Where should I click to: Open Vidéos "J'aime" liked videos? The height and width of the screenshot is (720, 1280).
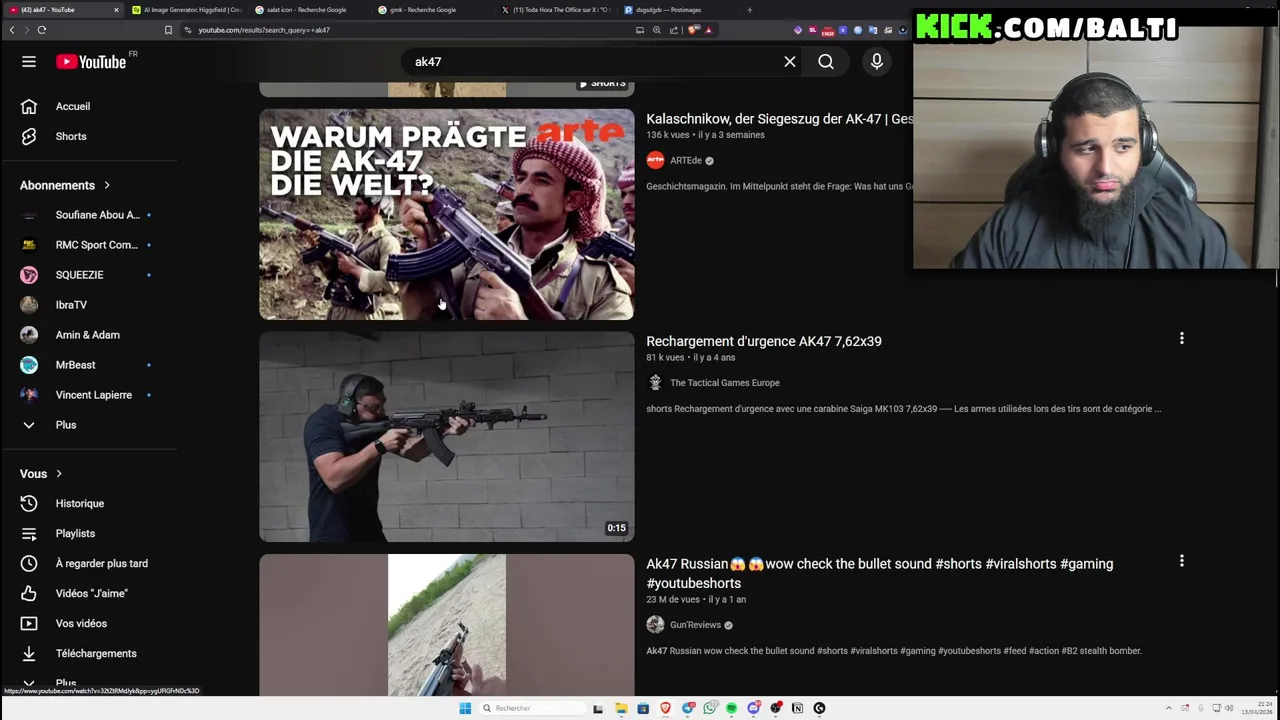[x=89, y=593]
